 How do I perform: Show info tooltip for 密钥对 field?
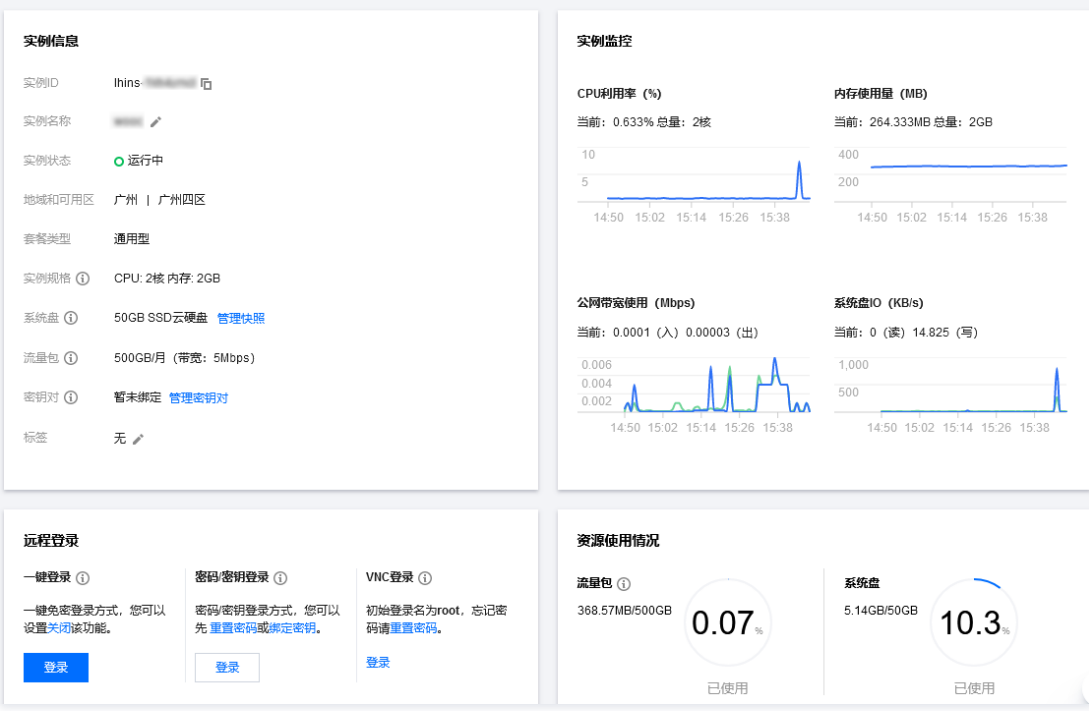(x=71, y=397)
